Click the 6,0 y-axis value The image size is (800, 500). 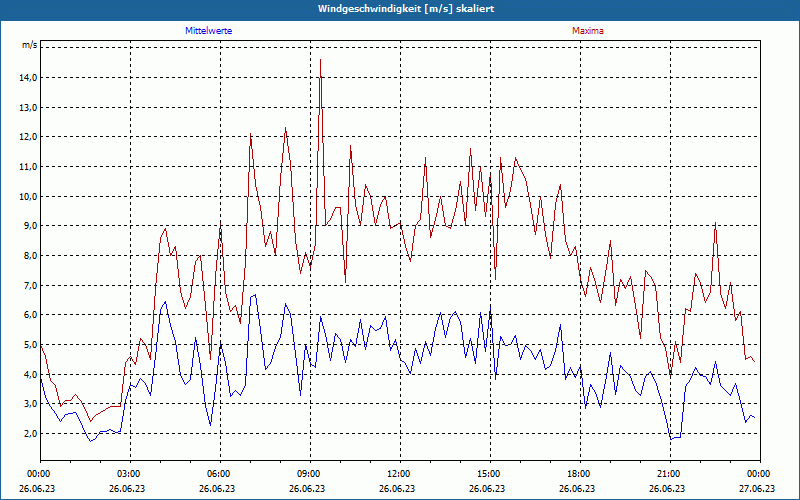pyautogui.click(x=30, y=315)
